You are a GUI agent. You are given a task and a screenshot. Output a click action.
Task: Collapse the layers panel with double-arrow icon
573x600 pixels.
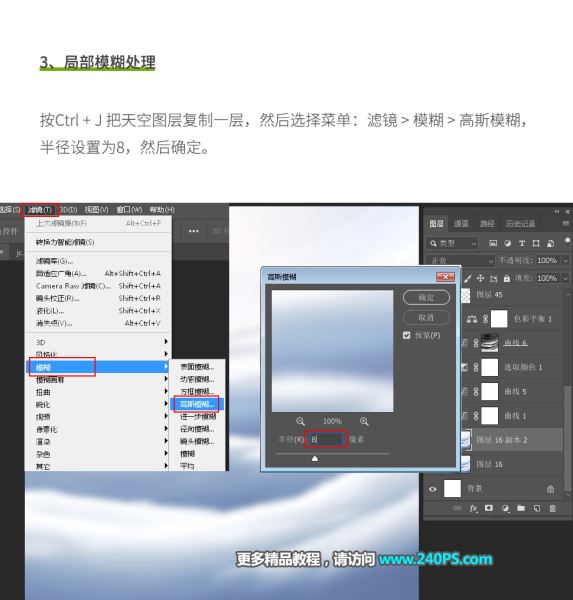point(557,211)
